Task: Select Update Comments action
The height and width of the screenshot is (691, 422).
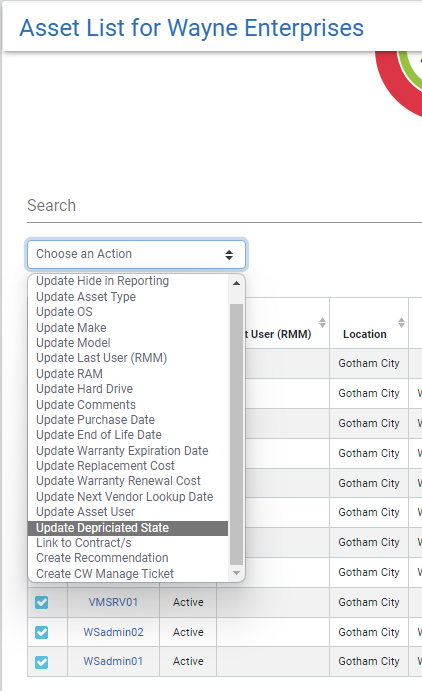Action: (x=128, y=405)
